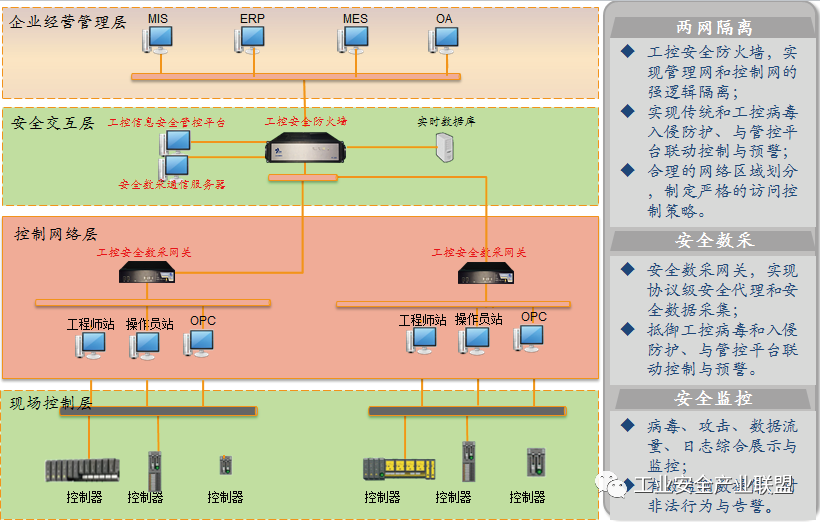Click the 控制网络层 layer label

[x=56, y=233]
